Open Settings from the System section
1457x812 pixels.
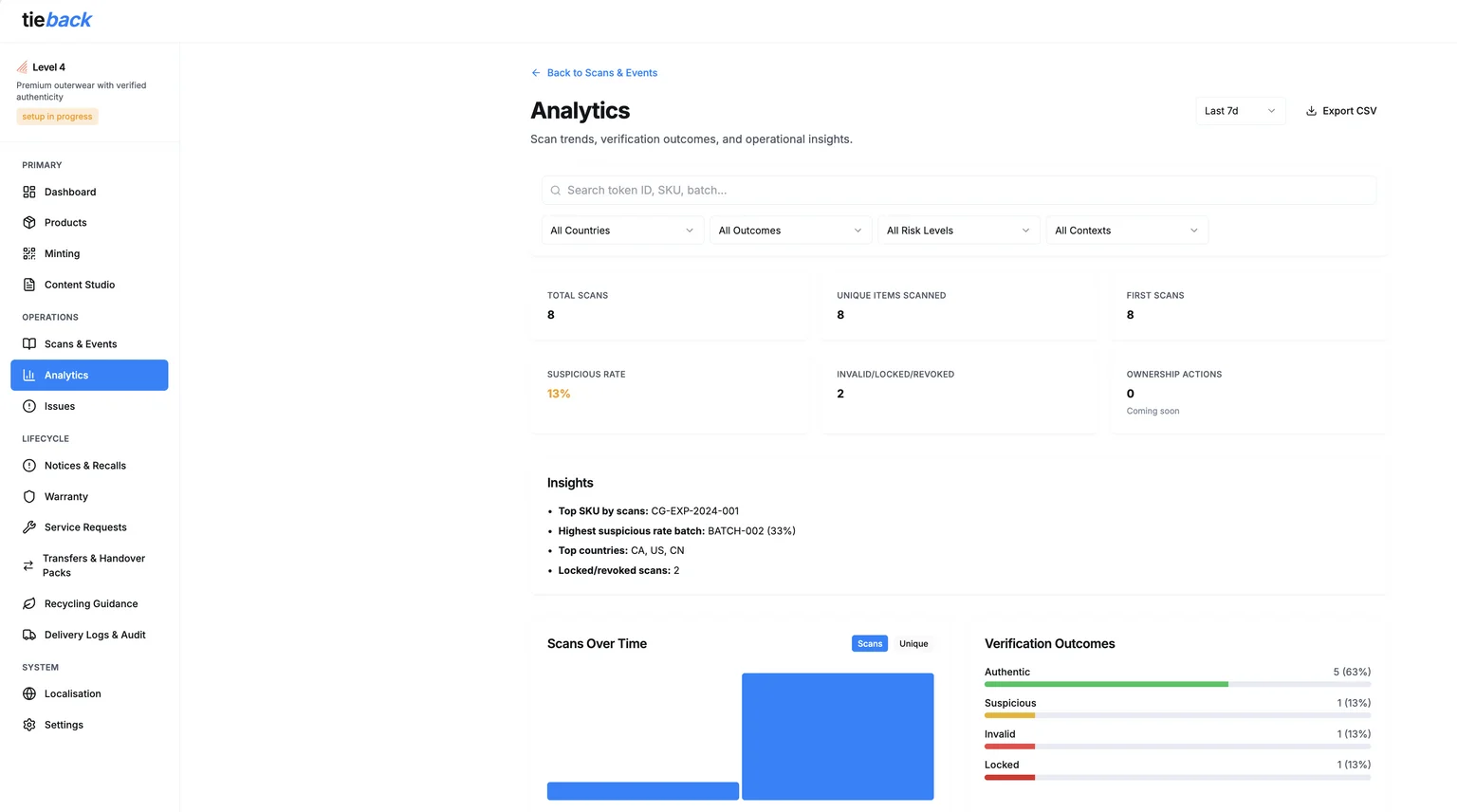click(64, 724)
